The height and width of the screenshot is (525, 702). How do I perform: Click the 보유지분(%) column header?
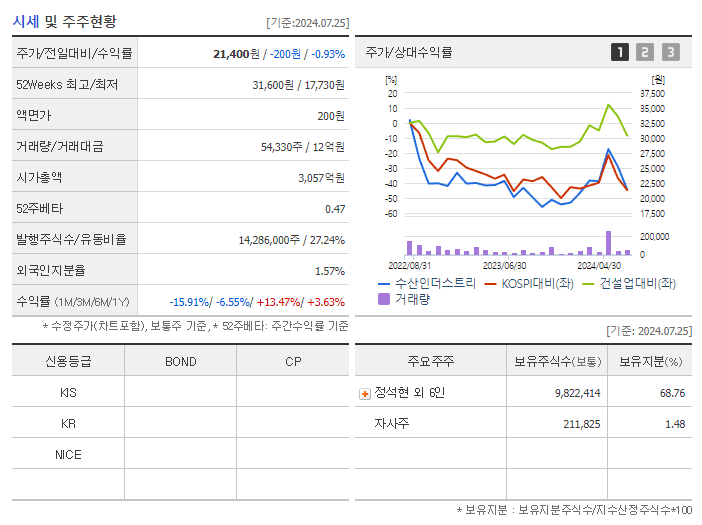coord(650,361)
